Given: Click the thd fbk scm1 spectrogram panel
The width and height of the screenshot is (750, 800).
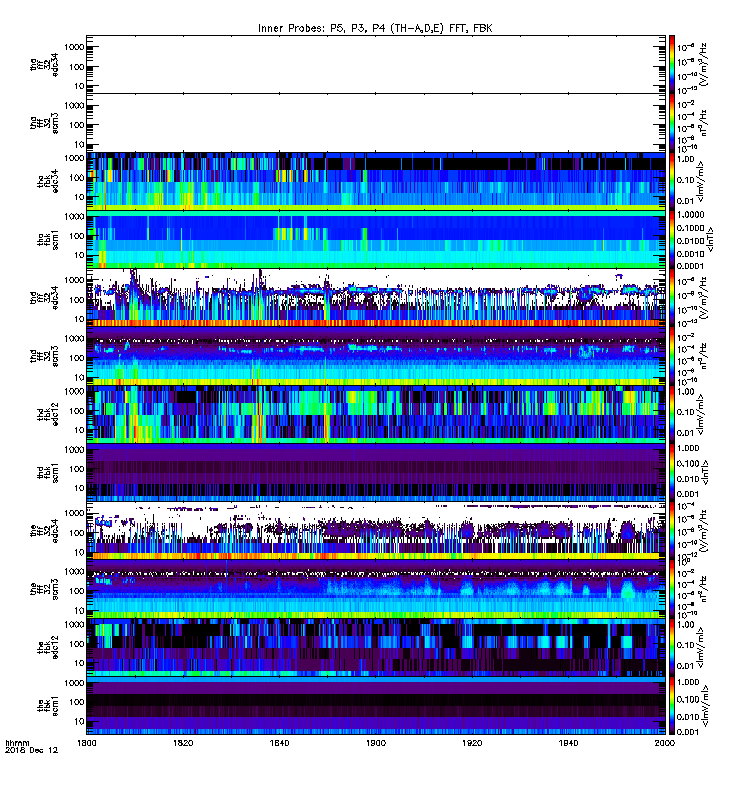Looking at the screenshot, I should 376,472.
